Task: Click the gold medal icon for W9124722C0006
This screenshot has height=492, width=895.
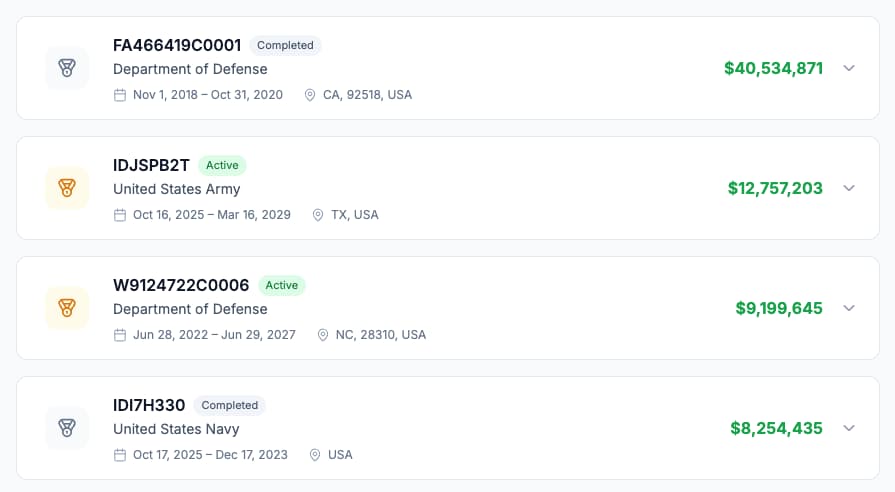Action: click(67, 308)
